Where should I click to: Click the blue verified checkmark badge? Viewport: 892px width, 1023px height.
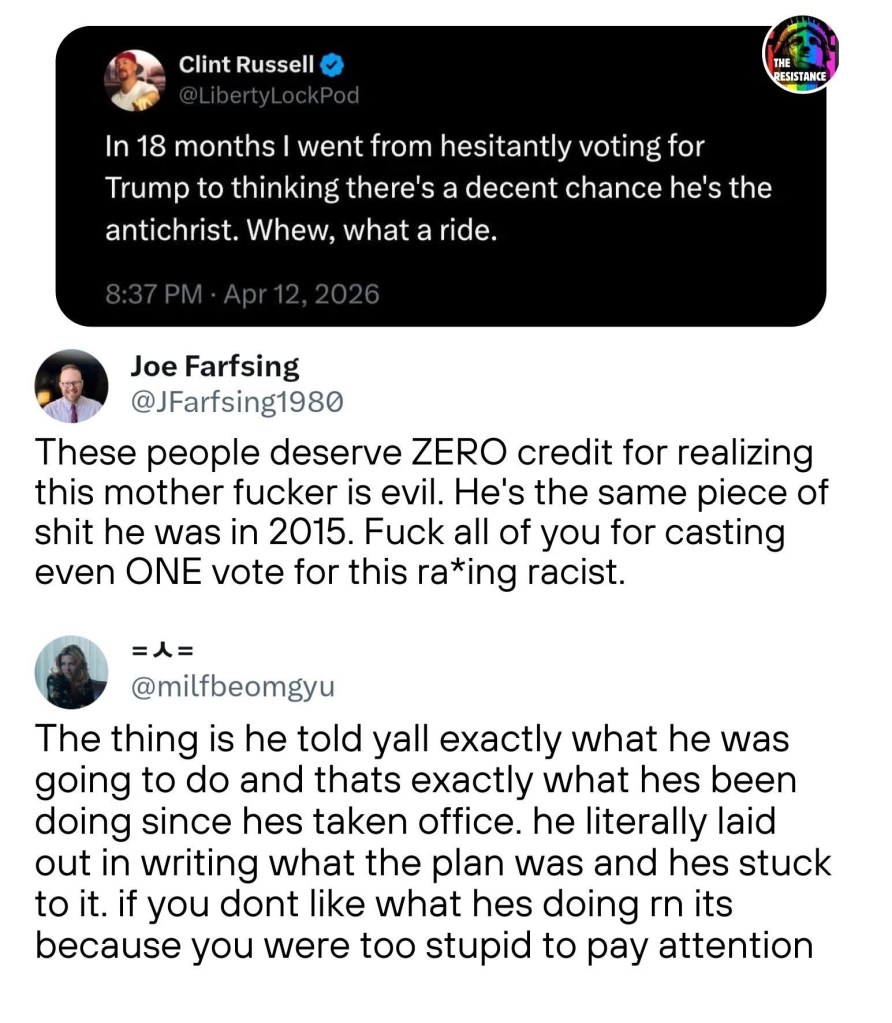click(333, 66)
